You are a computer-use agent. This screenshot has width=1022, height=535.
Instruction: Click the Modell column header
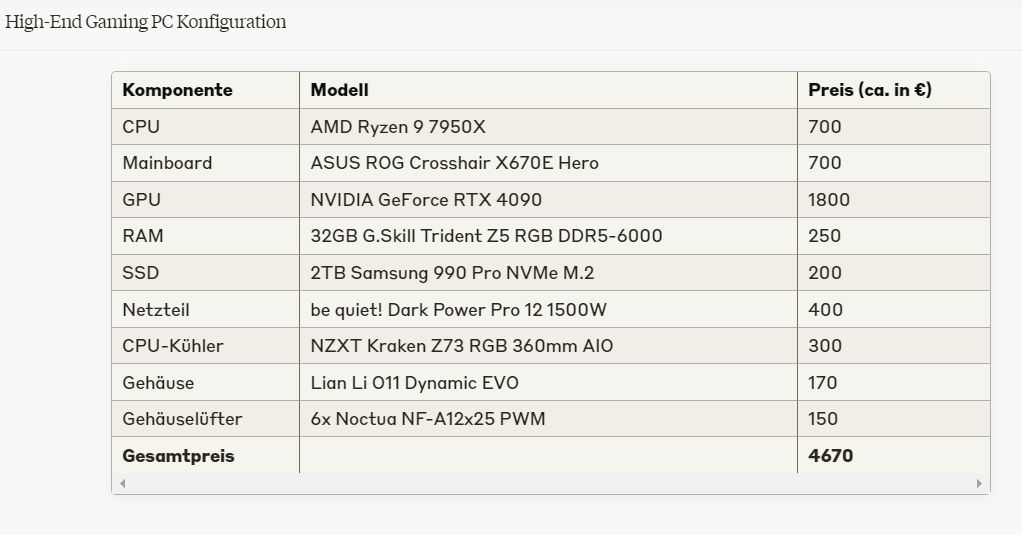(x=548, y=90)
